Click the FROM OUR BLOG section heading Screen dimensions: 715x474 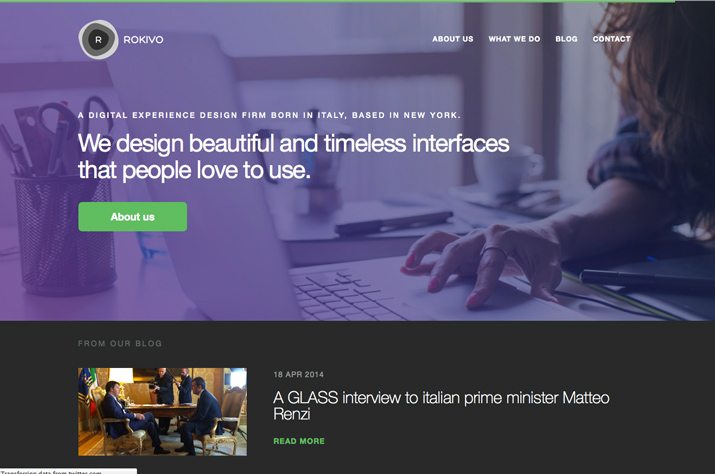click(120, 344)
